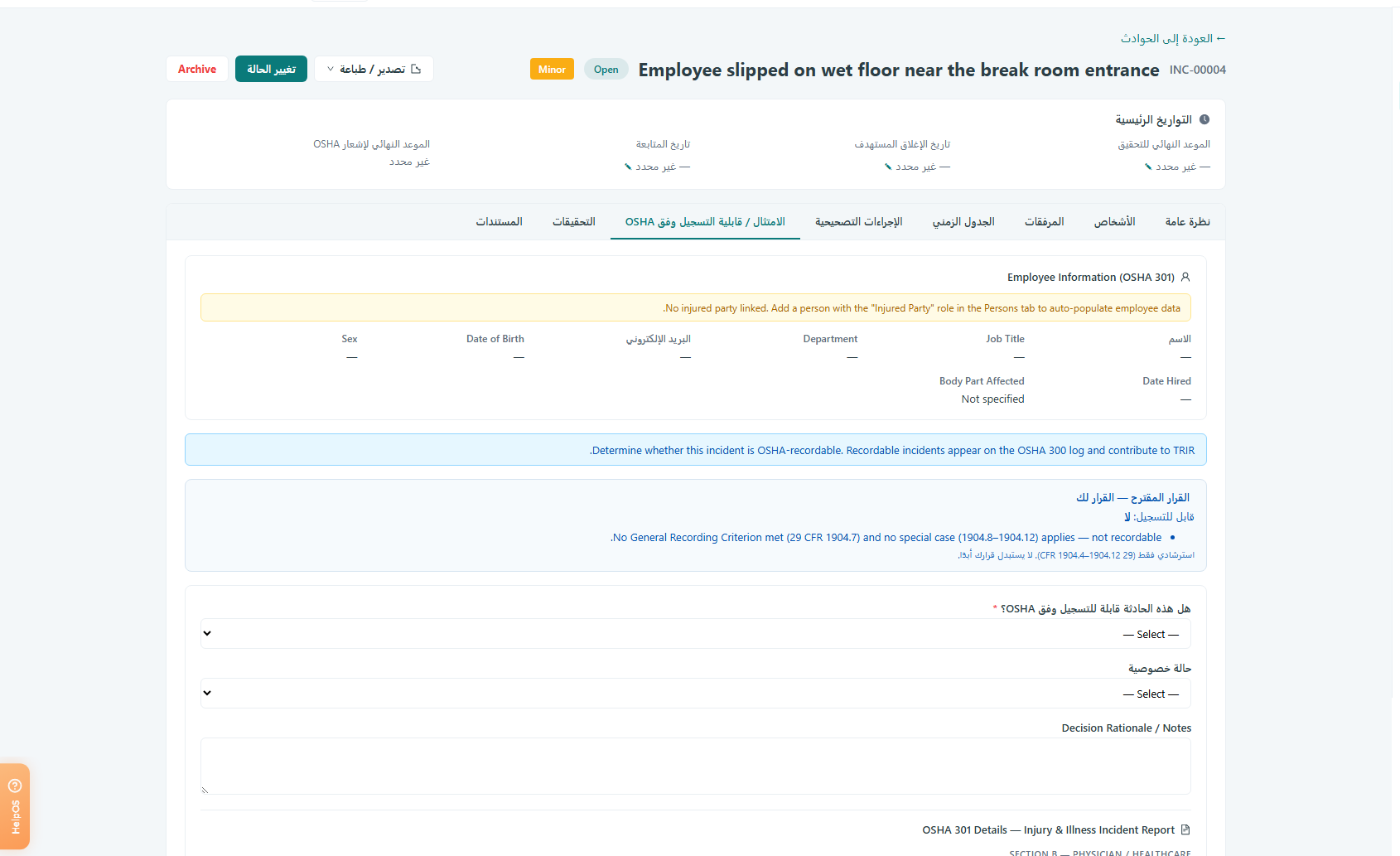Click the Open status badge
This screenshot has height=856, width=1400.
click(x=606, y=69)
